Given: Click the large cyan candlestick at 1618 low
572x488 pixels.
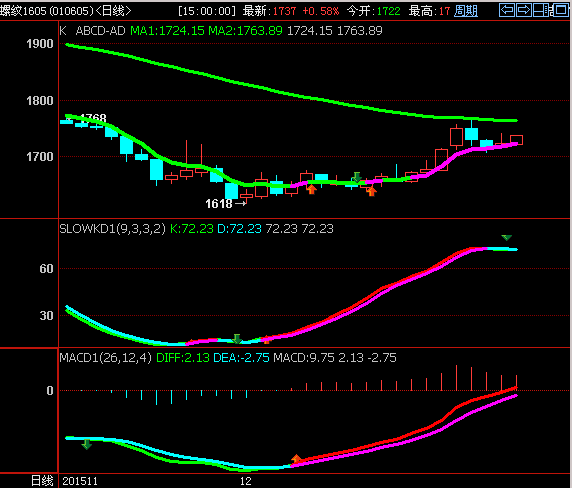Looking at the screenshot, I should (231, 191).
